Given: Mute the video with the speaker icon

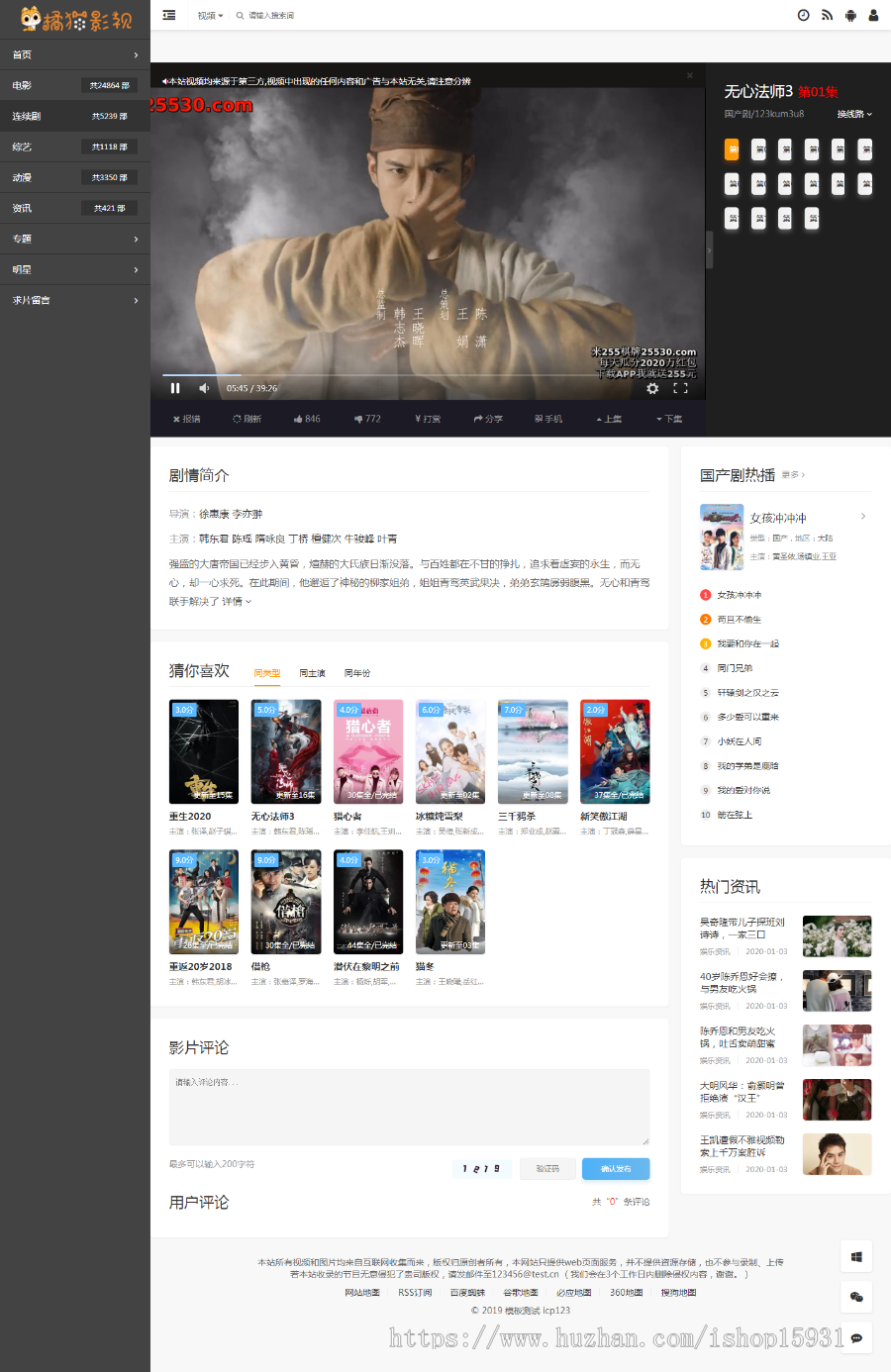Looking at the screenshot, I should tap(203, 388).
